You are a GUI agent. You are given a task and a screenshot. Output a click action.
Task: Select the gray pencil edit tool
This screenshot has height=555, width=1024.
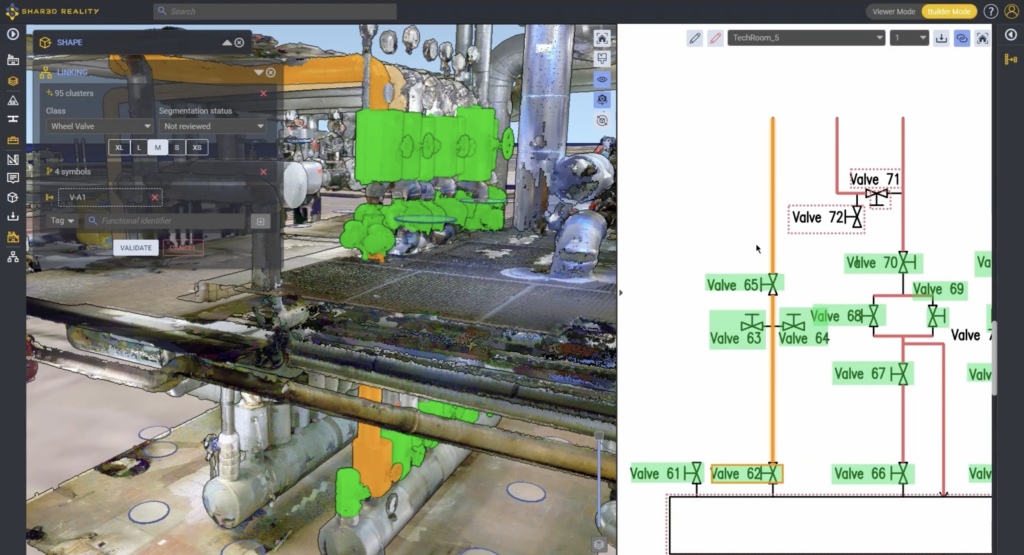click(695, 38)
